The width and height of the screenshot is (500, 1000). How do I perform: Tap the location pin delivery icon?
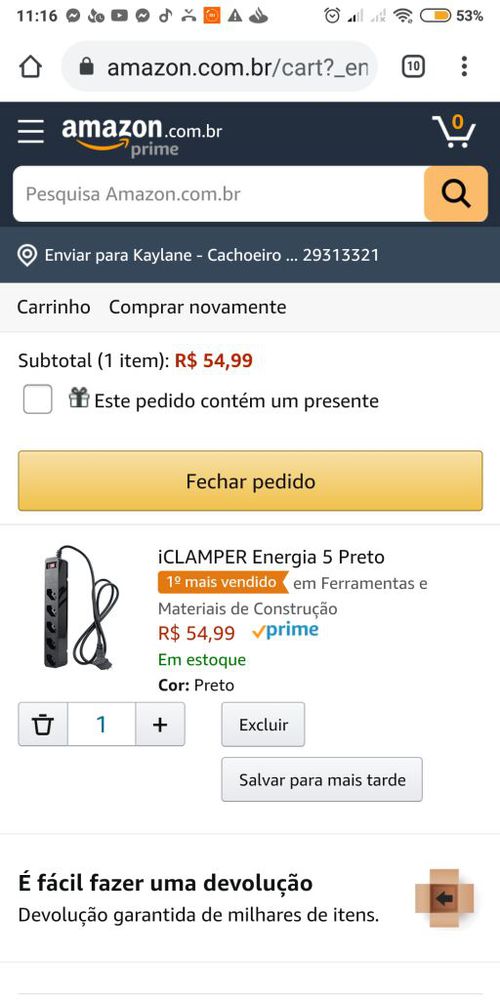point(27,256)
